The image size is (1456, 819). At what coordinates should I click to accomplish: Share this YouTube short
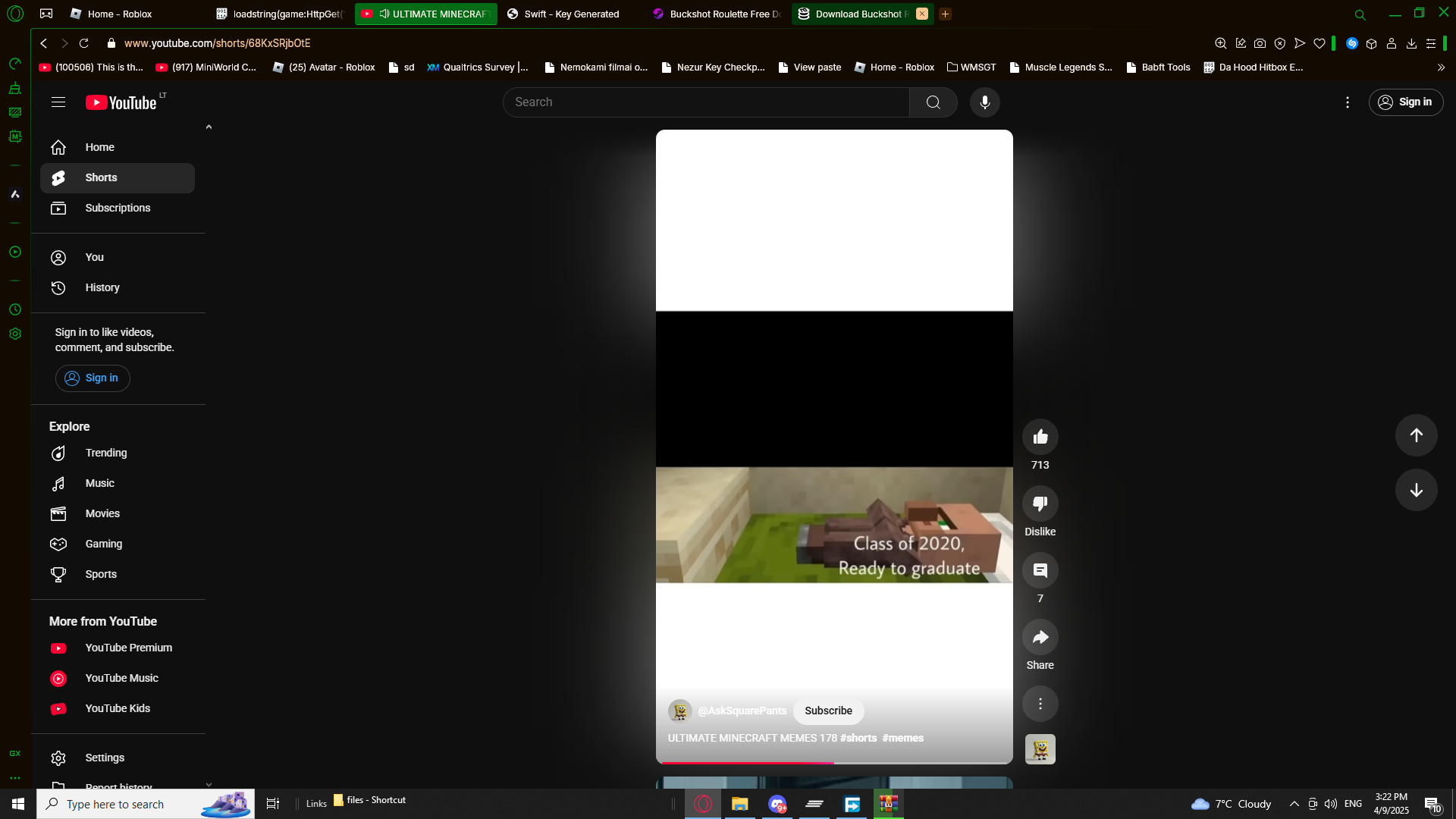pos(1040,637)
